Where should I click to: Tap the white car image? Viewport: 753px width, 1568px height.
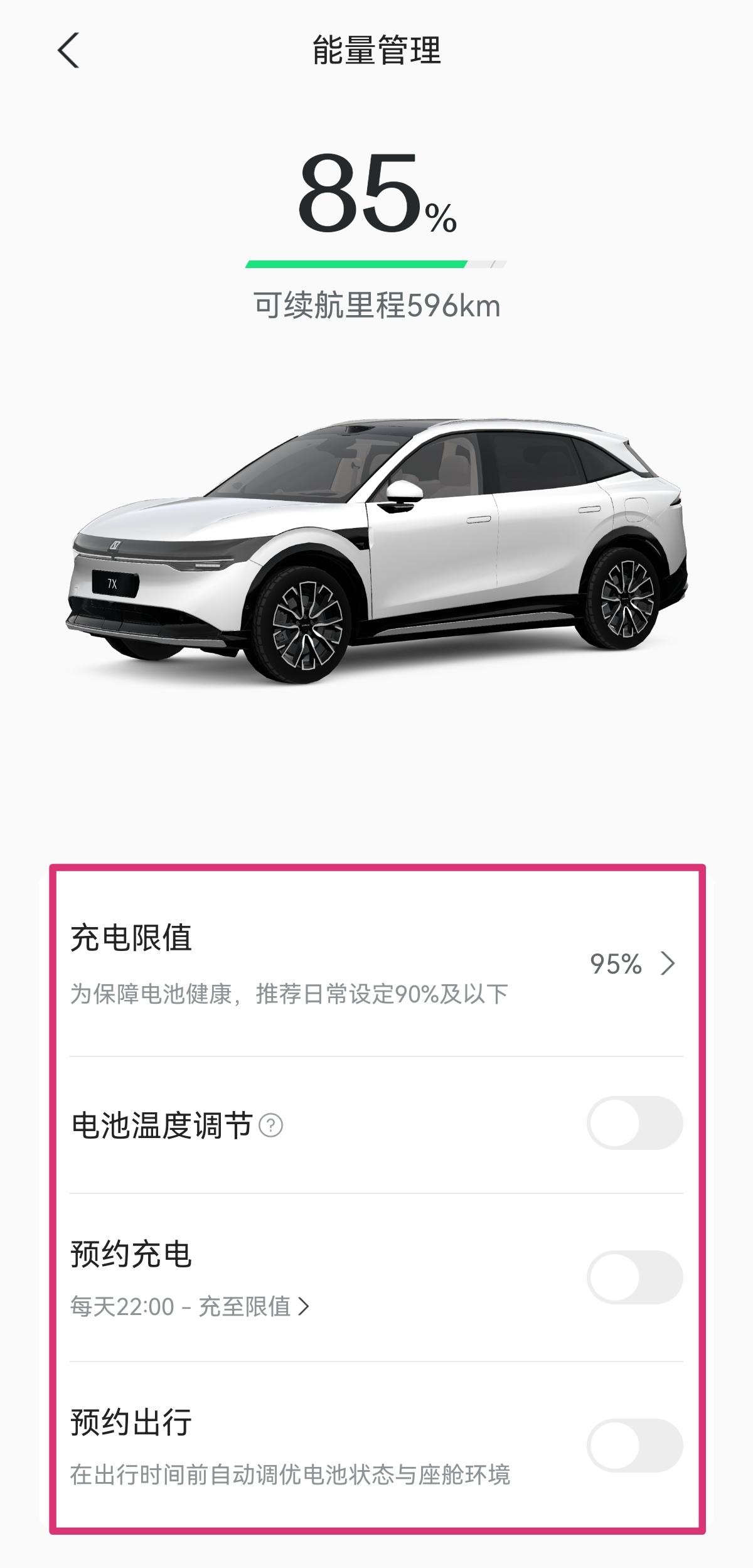[x=375, y=552]
